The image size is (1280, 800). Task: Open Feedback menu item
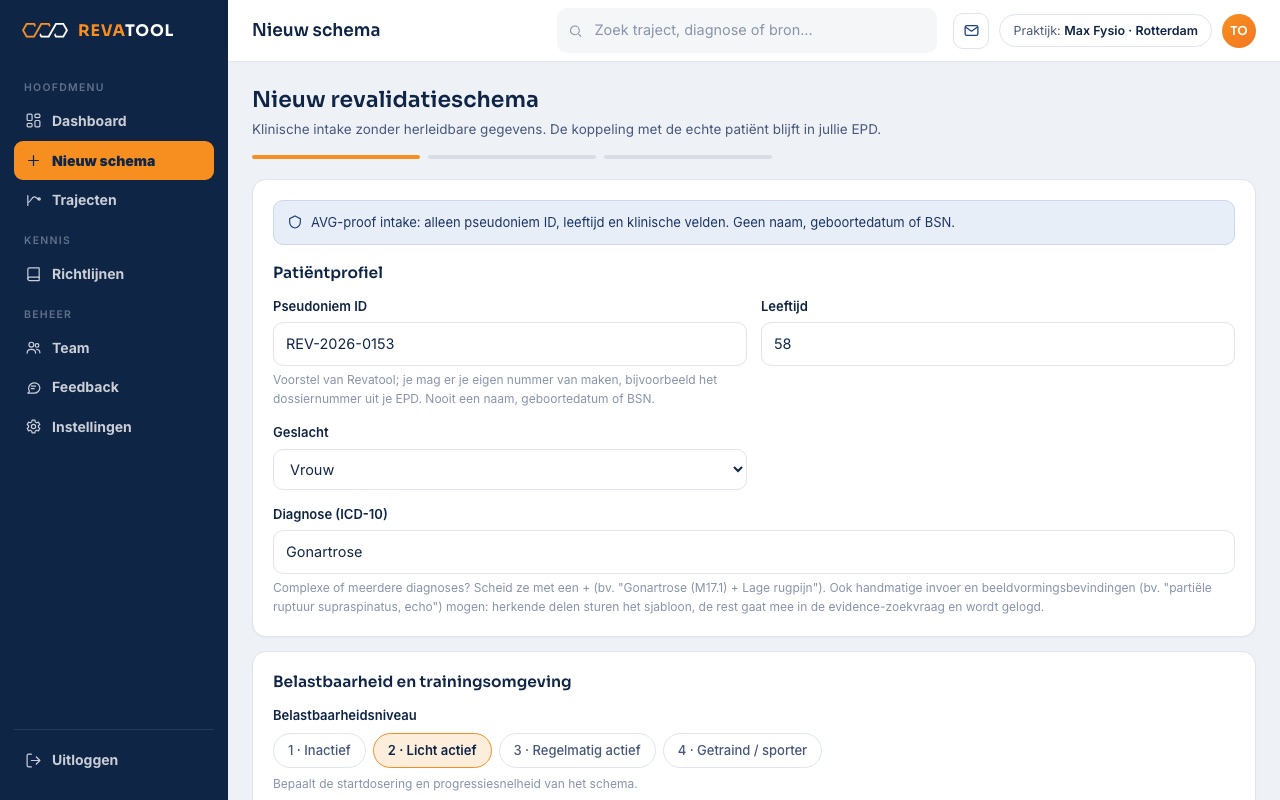click(114, 387)
